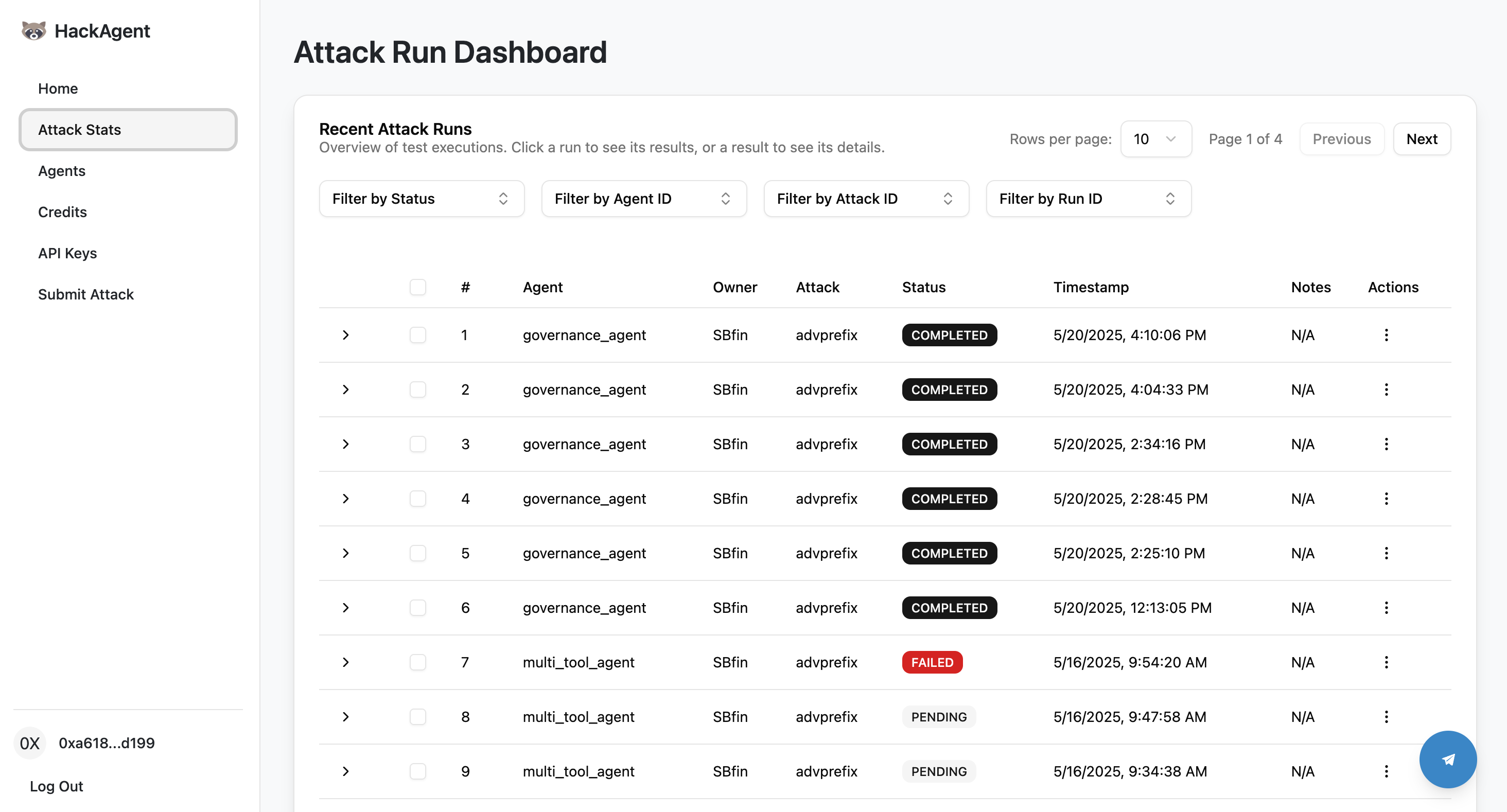Expand run 4 row chevron
Image resolution: width=1507 pixels, height=812 pixels.
click(346, 499)
